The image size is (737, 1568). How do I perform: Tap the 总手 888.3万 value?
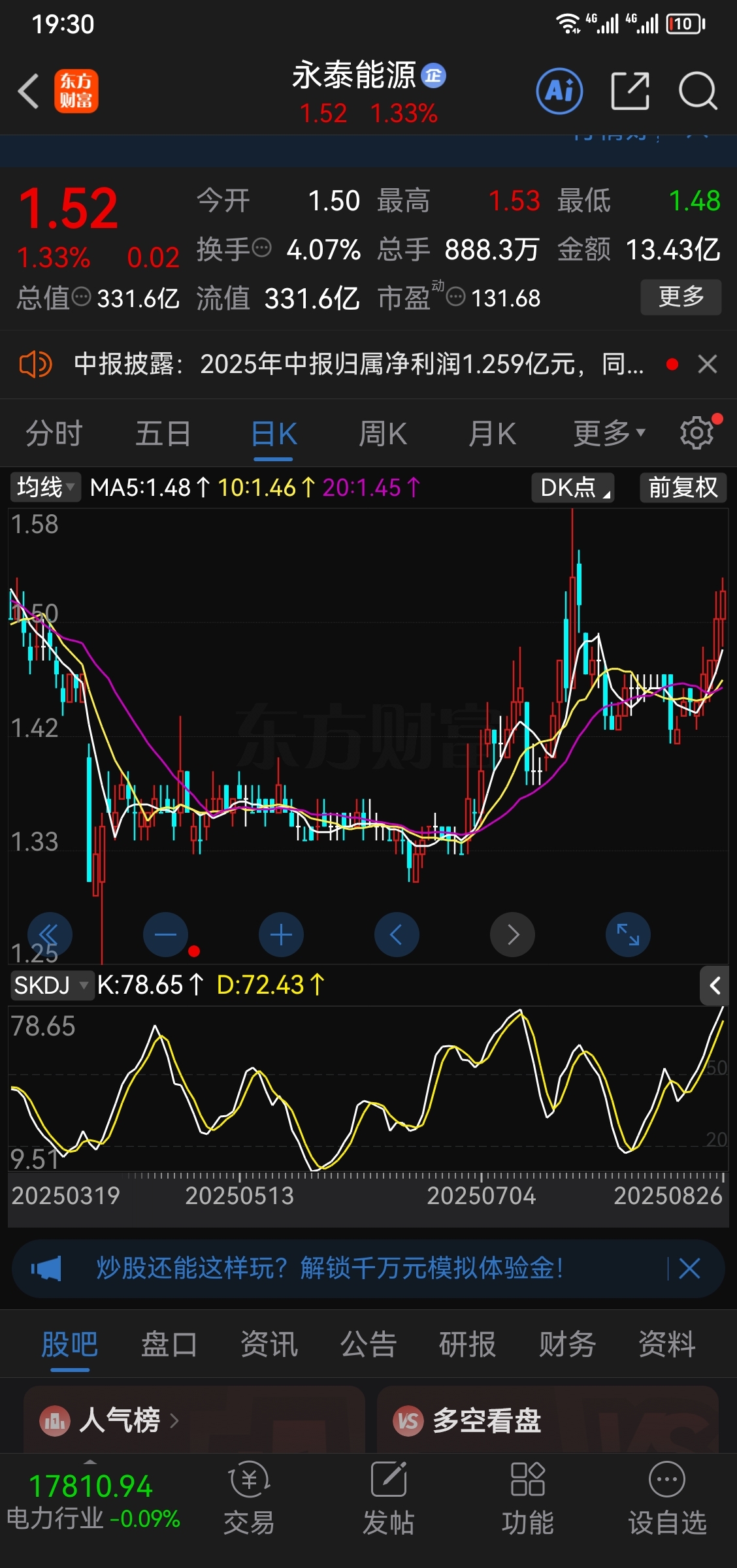(492, 249)
